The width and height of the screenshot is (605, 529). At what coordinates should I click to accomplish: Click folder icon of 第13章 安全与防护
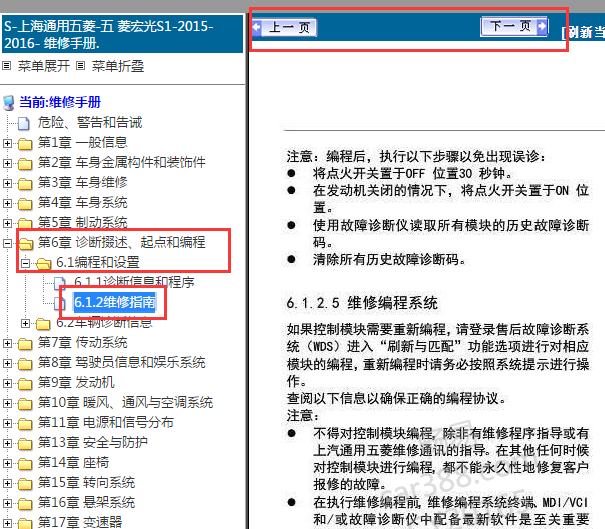25,444
